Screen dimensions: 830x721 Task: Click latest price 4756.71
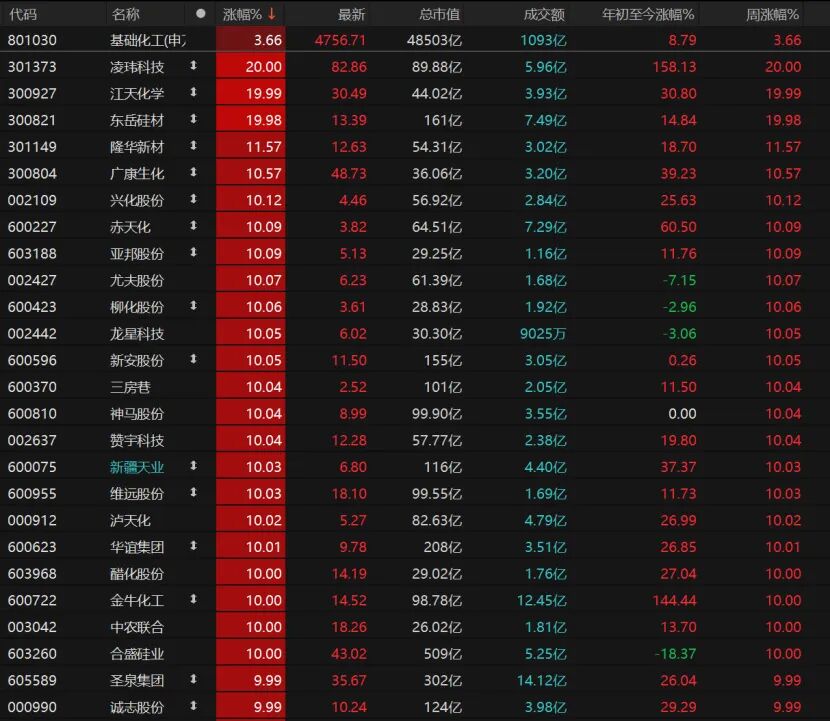[340, 40]
